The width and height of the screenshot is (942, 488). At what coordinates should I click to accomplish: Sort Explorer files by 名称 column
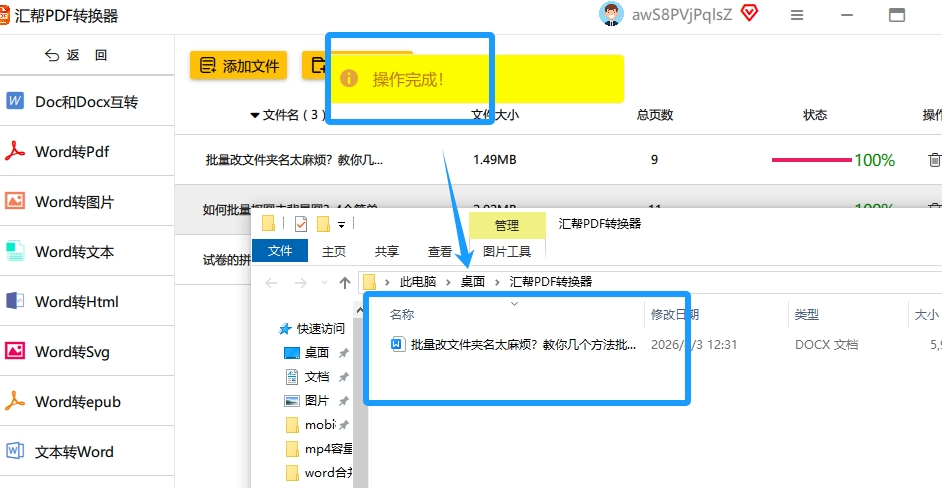coord(402,314)
